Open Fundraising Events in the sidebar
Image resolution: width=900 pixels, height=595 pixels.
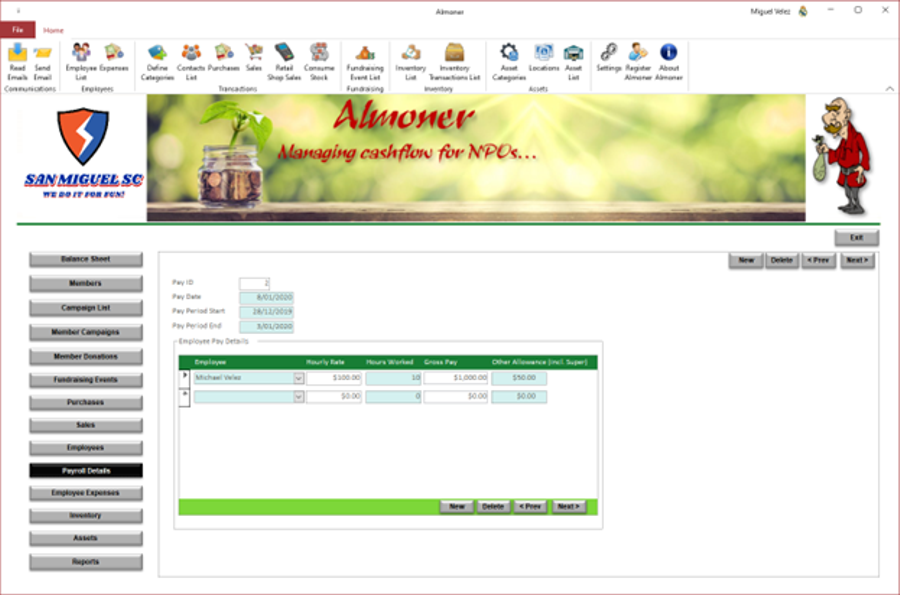coord(86,380)
